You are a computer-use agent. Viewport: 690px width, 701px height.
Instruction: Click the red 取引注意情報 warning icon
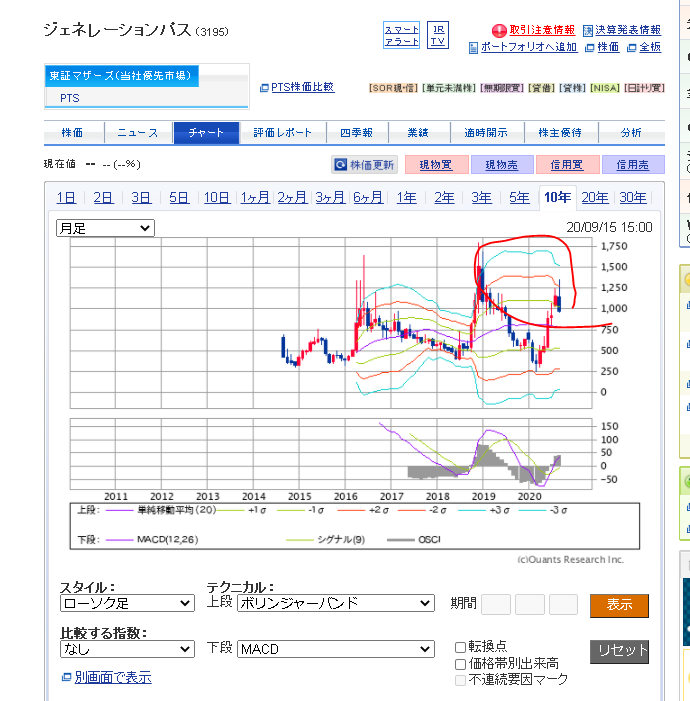499,31
